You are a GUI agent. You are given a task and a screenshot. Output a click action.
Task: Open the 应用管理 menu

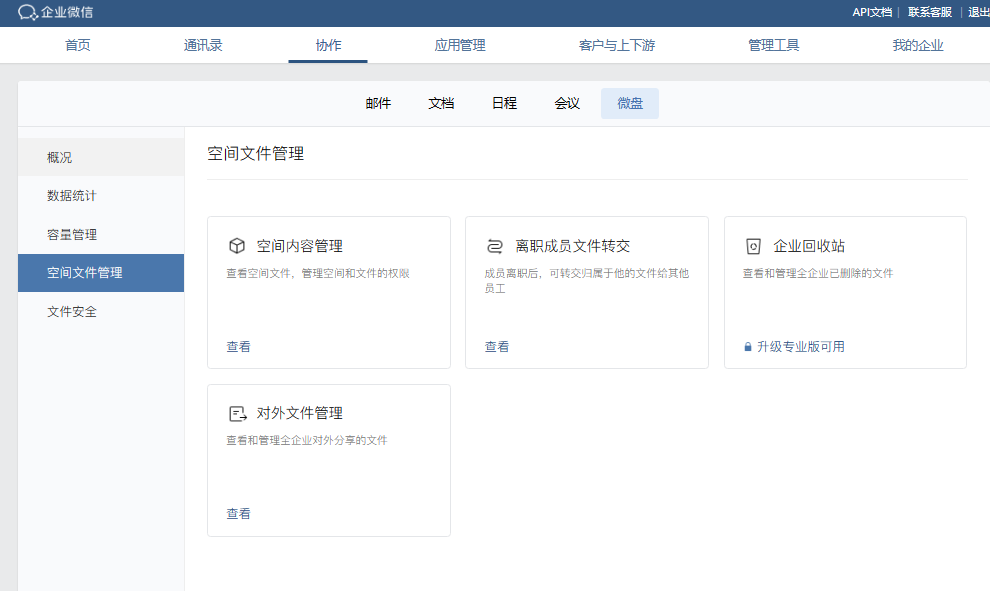[460, 44]
